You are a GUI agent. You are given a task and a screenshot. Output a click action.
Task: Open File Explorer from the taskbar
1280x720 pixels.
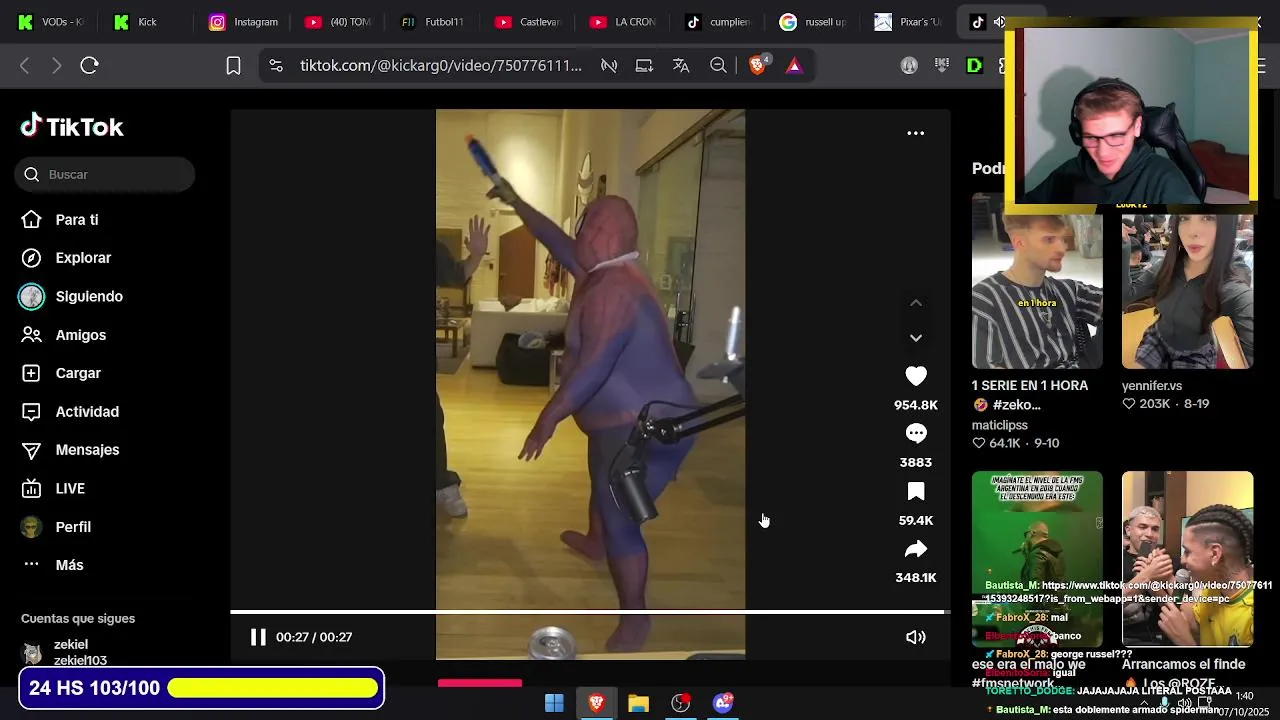pyautogui.click(x=638, y=703)
